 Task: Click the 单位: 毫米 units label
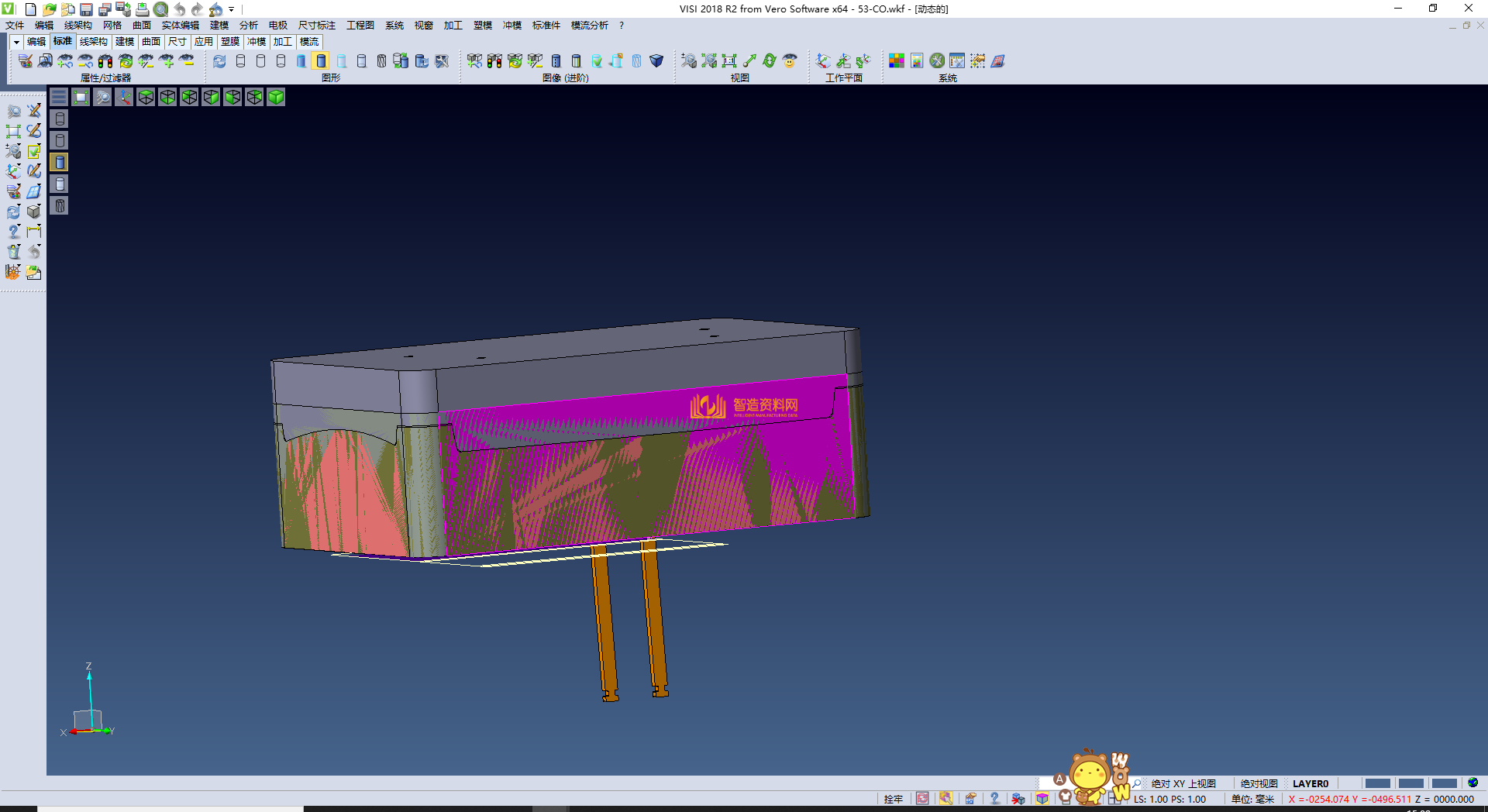(1252, 799)
